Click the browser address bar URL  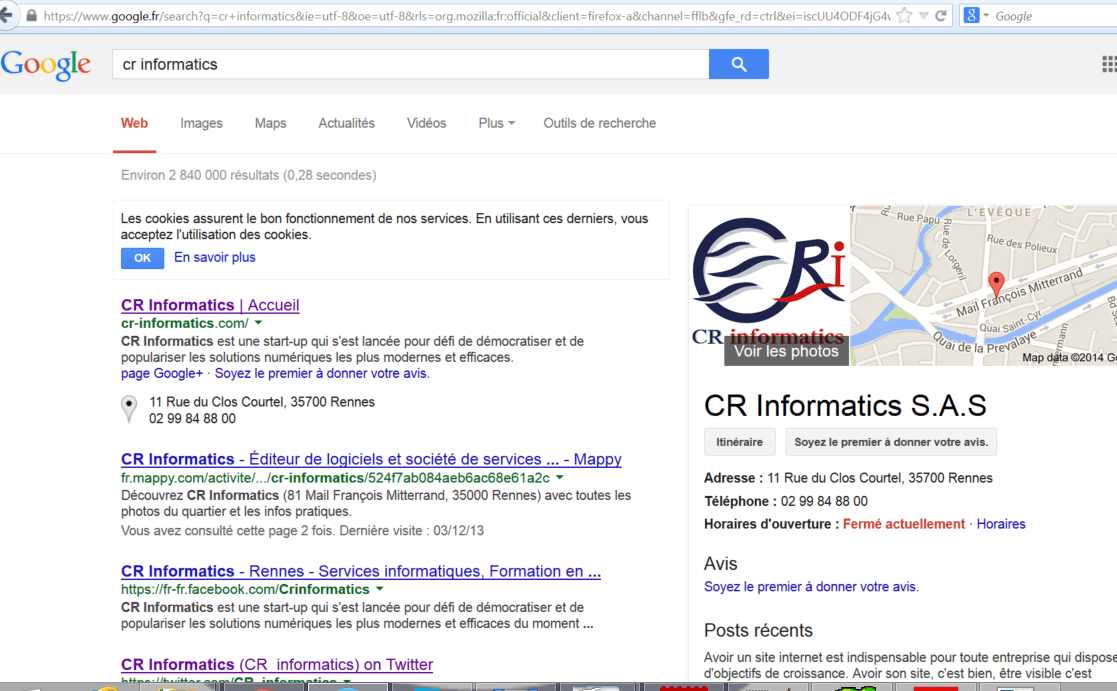[467, 16]
